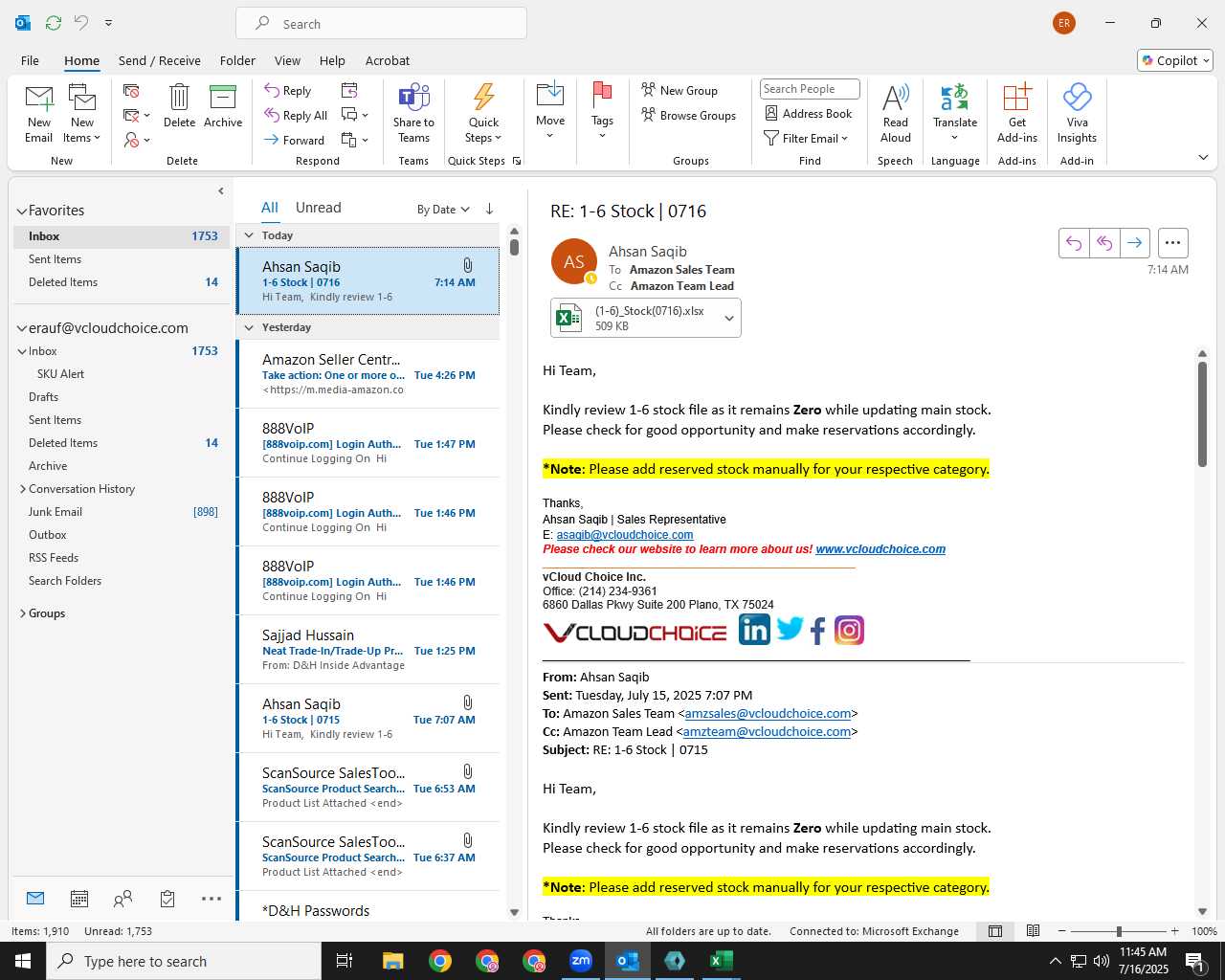Open Viva Insights add-in

click(1077, 114)
